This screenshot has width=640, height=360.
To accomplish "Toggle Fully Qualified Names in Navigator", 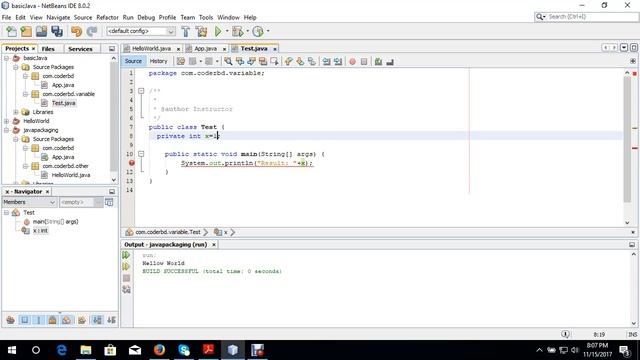I will pyautogui.click(x=82, y=320).
